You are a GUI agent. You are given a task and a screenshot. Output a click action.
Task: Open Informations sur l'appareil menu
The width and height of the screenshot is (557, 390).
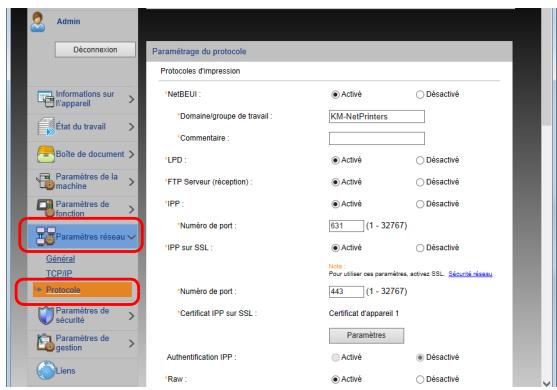point(82,99)
